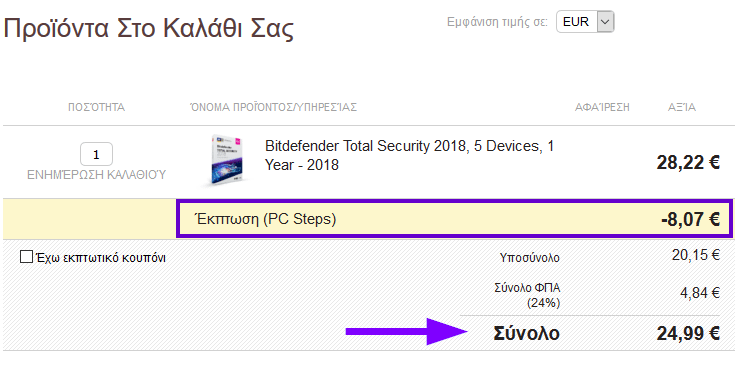Click the 28,22 € product price
Screen dimensions: 742x365
point(688,163)
